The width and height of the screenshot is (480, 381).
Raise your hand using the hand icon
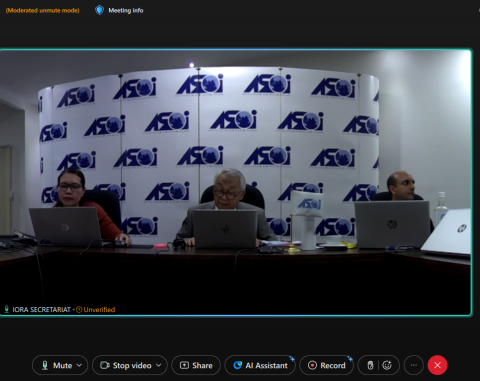point(370,365)
